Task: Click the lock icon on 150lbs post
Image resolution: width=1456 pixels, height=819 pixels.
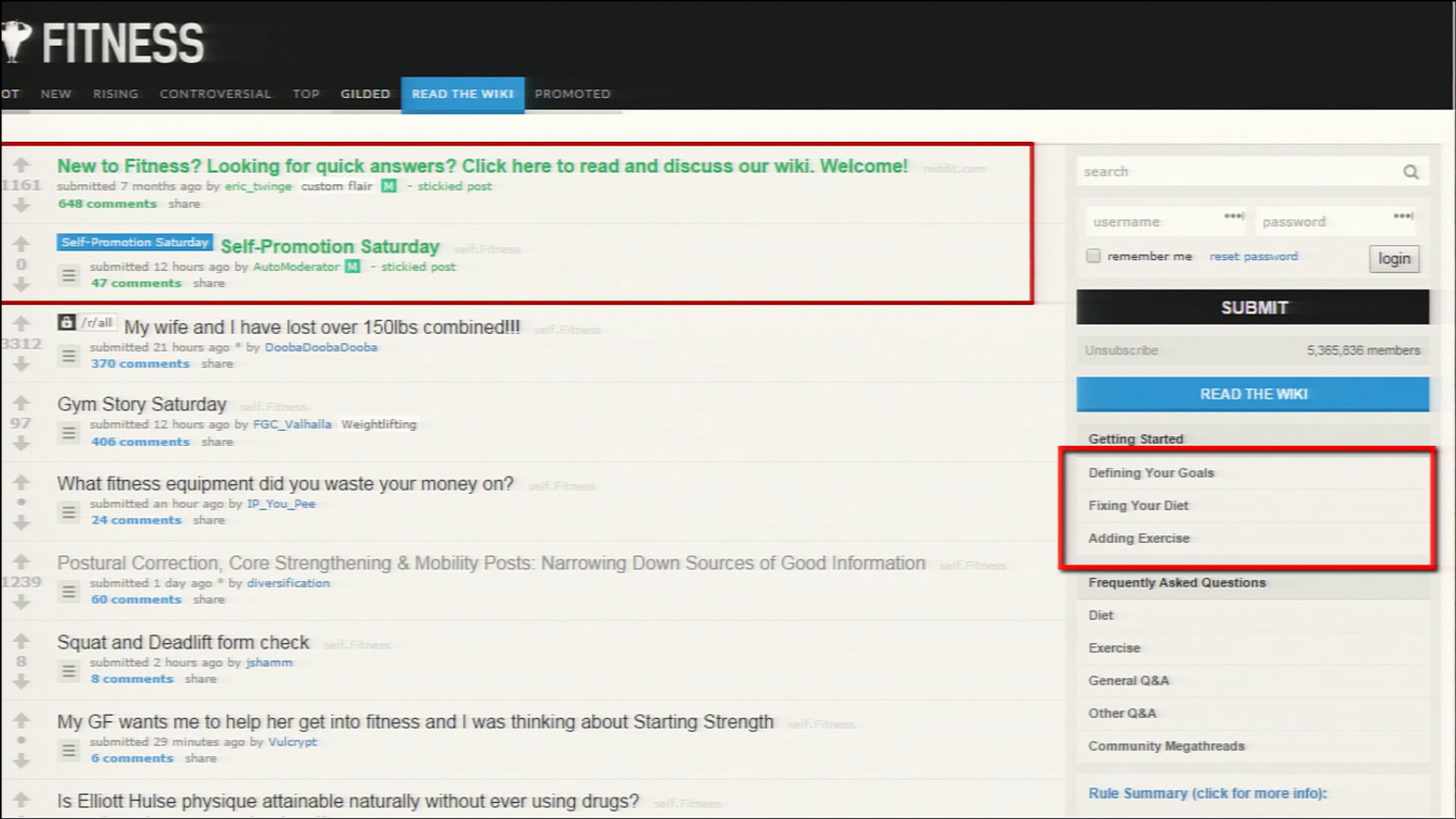Action: [66, 322]
